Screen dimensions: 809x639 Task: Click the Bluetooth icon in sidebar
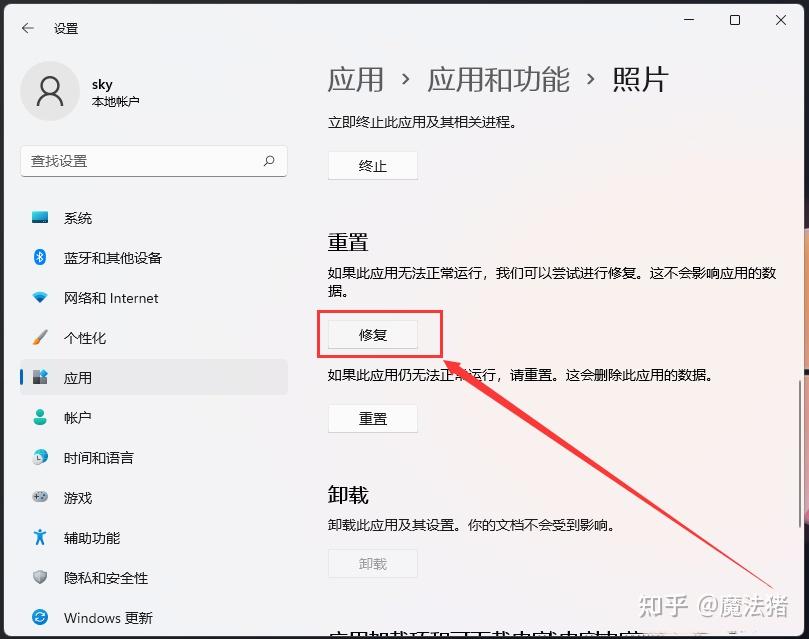click(40, 257)
